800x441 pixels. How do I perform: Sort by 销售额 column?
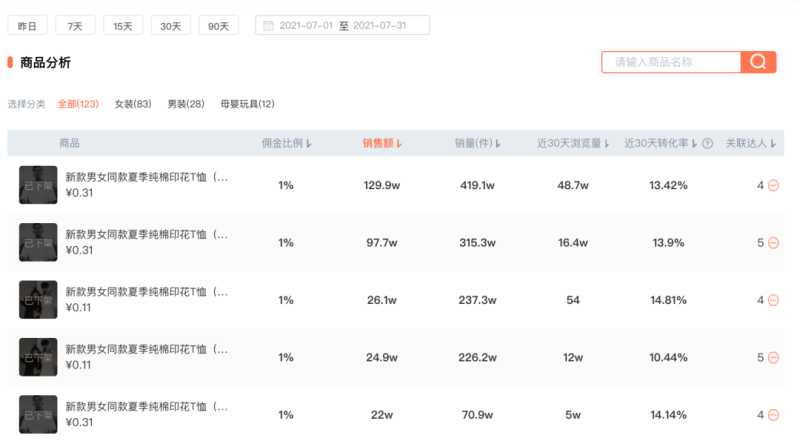click(x=382, y=143)
